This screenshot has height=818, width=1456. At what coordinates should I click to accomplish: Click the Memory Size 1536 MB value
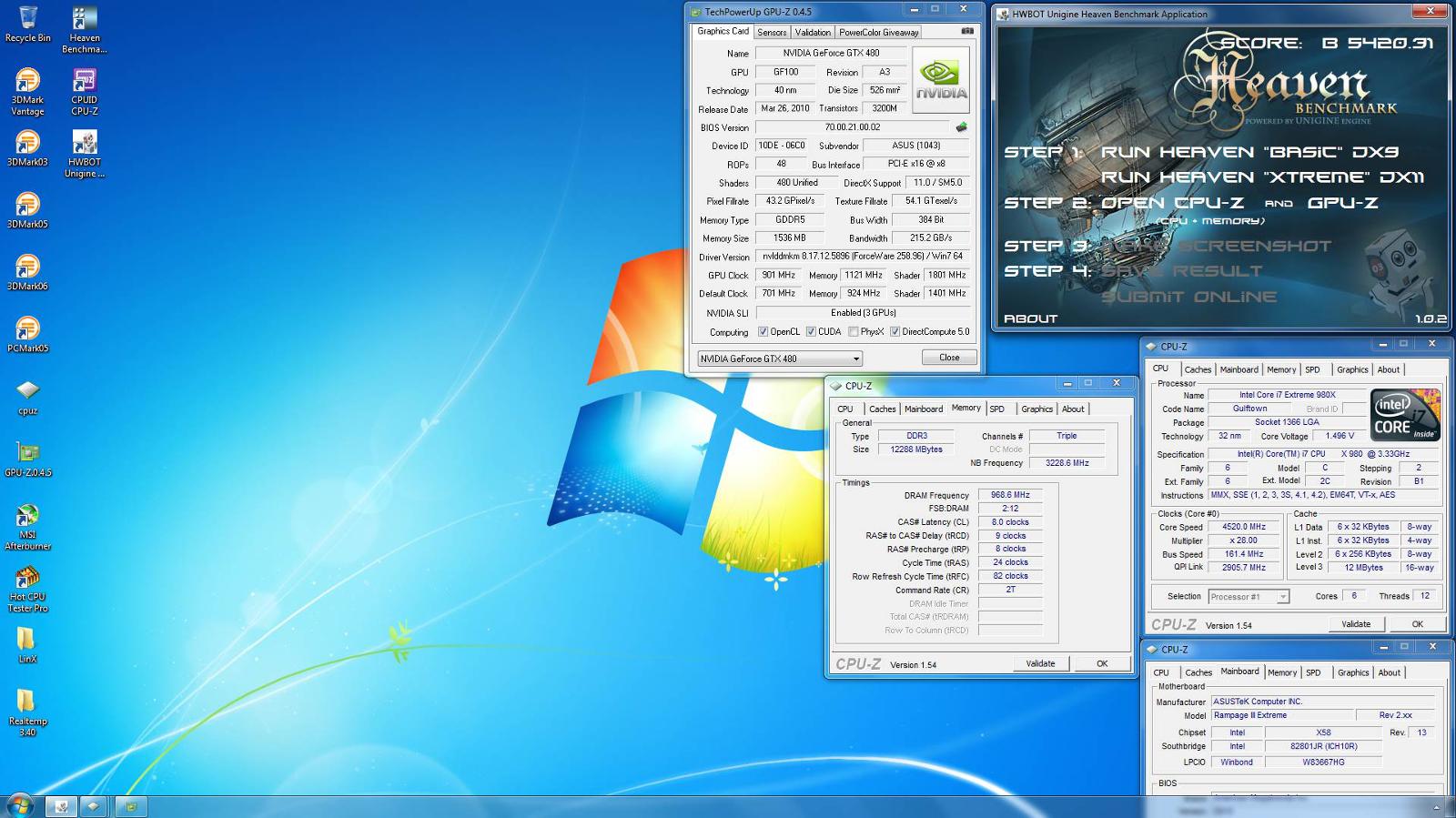tap(789, 238)
